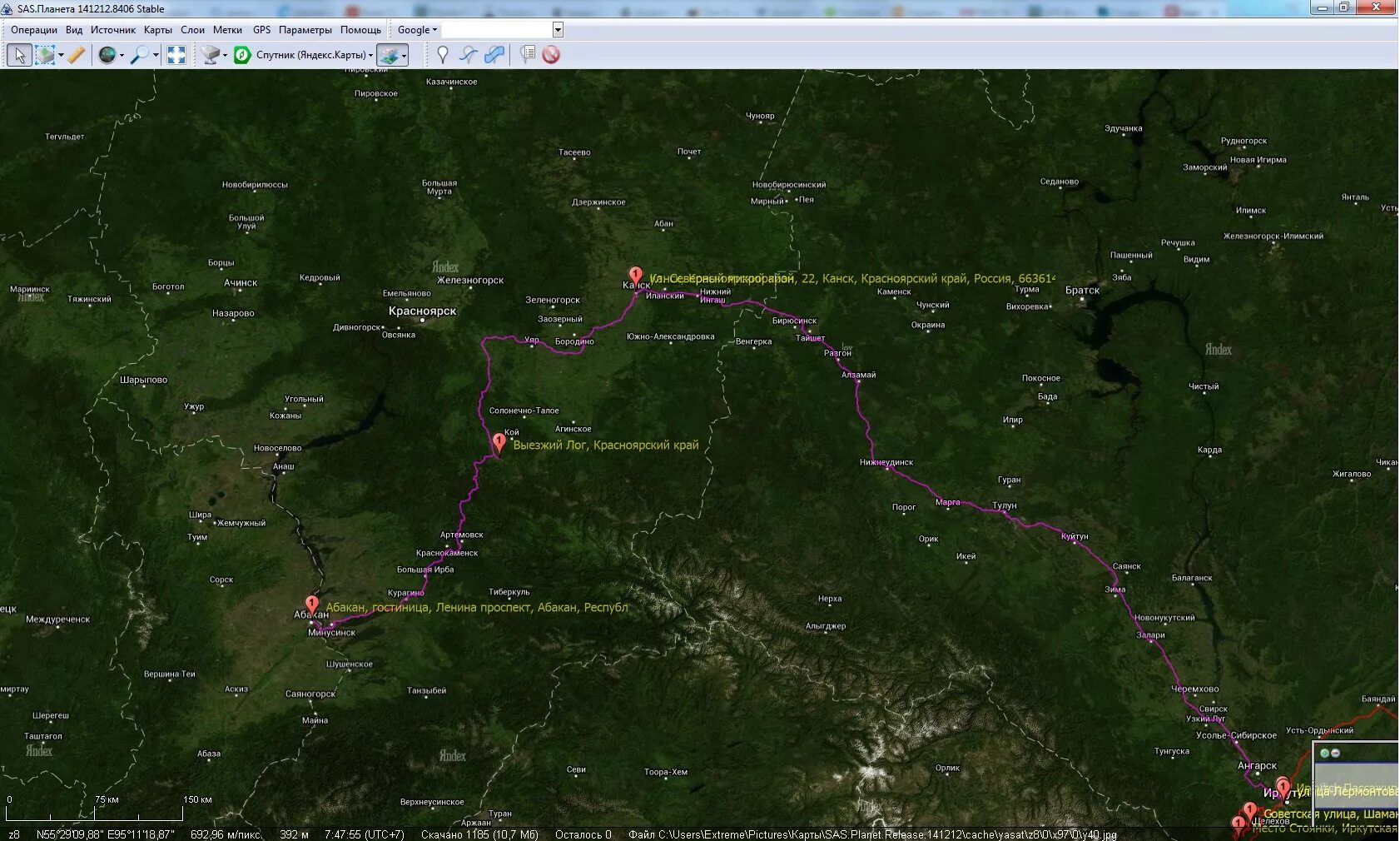This screenshot has width=1400, height=841.
Task: Click the Минусинск label on map
Action: click(331, 633)
